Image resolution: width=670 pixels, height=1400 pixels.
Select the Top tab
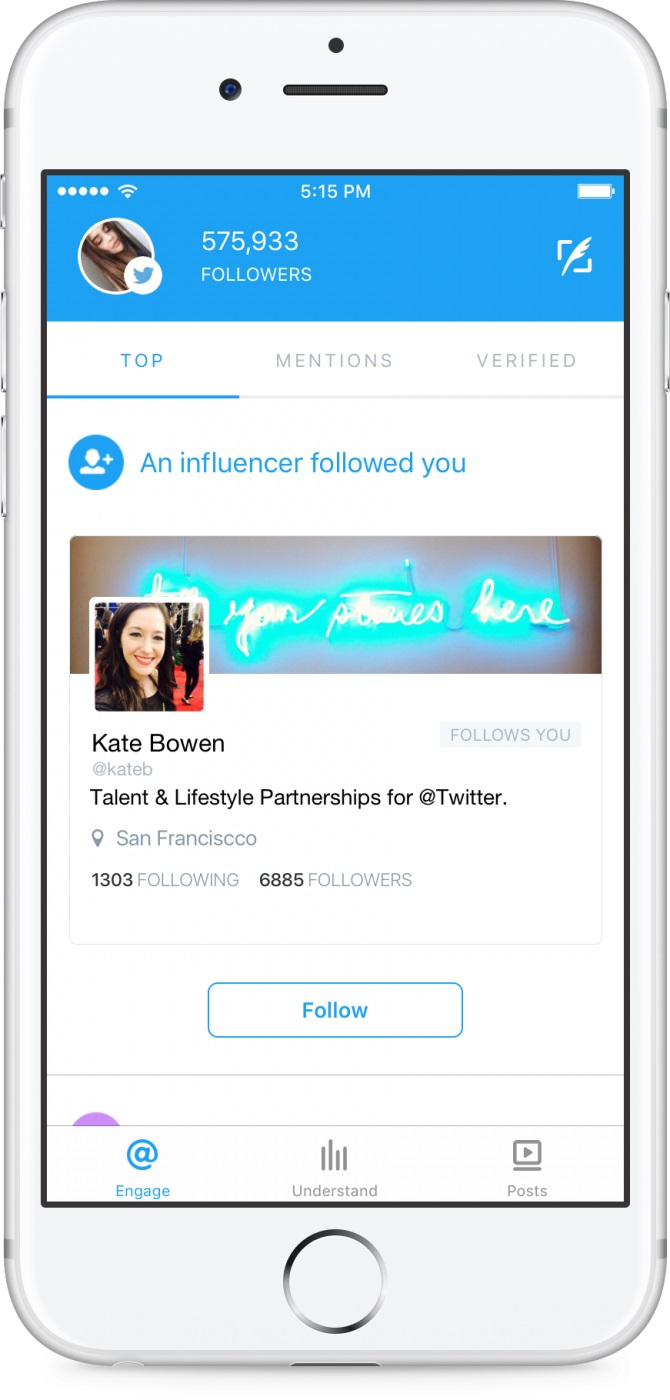click(142, 360)
